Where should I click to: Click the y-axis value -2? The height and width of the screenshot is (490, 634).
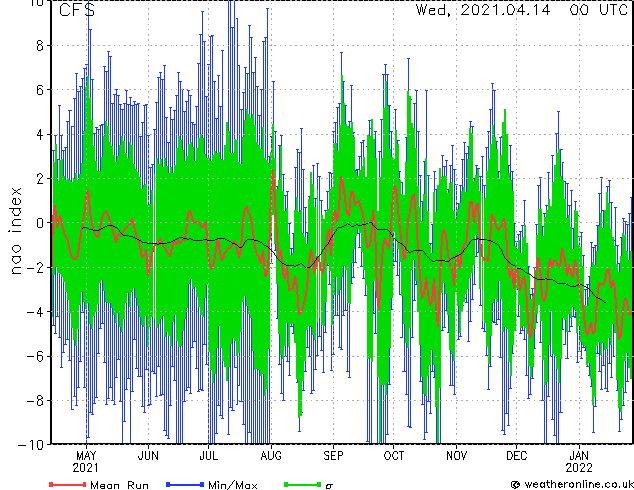coord(35,267)
